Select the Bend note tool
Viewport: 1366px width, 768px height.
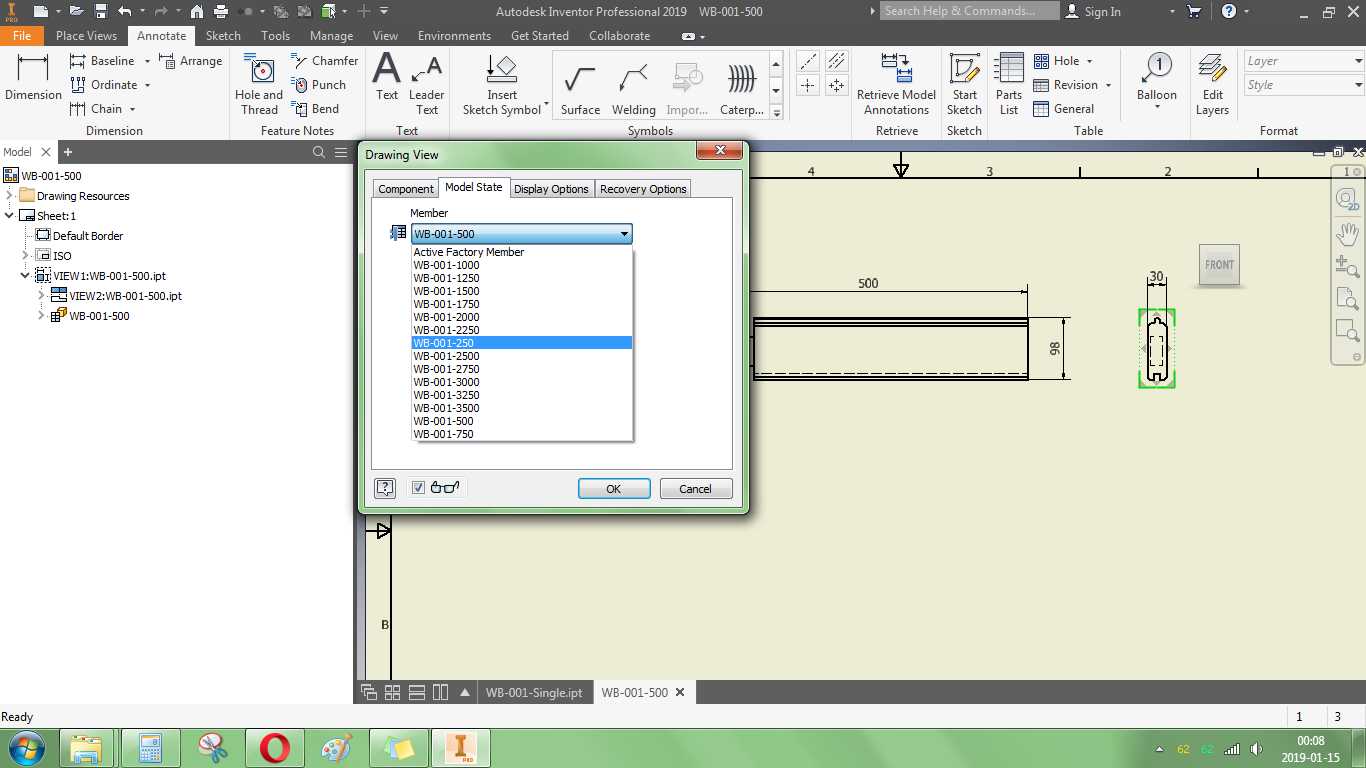click(315, 109)
